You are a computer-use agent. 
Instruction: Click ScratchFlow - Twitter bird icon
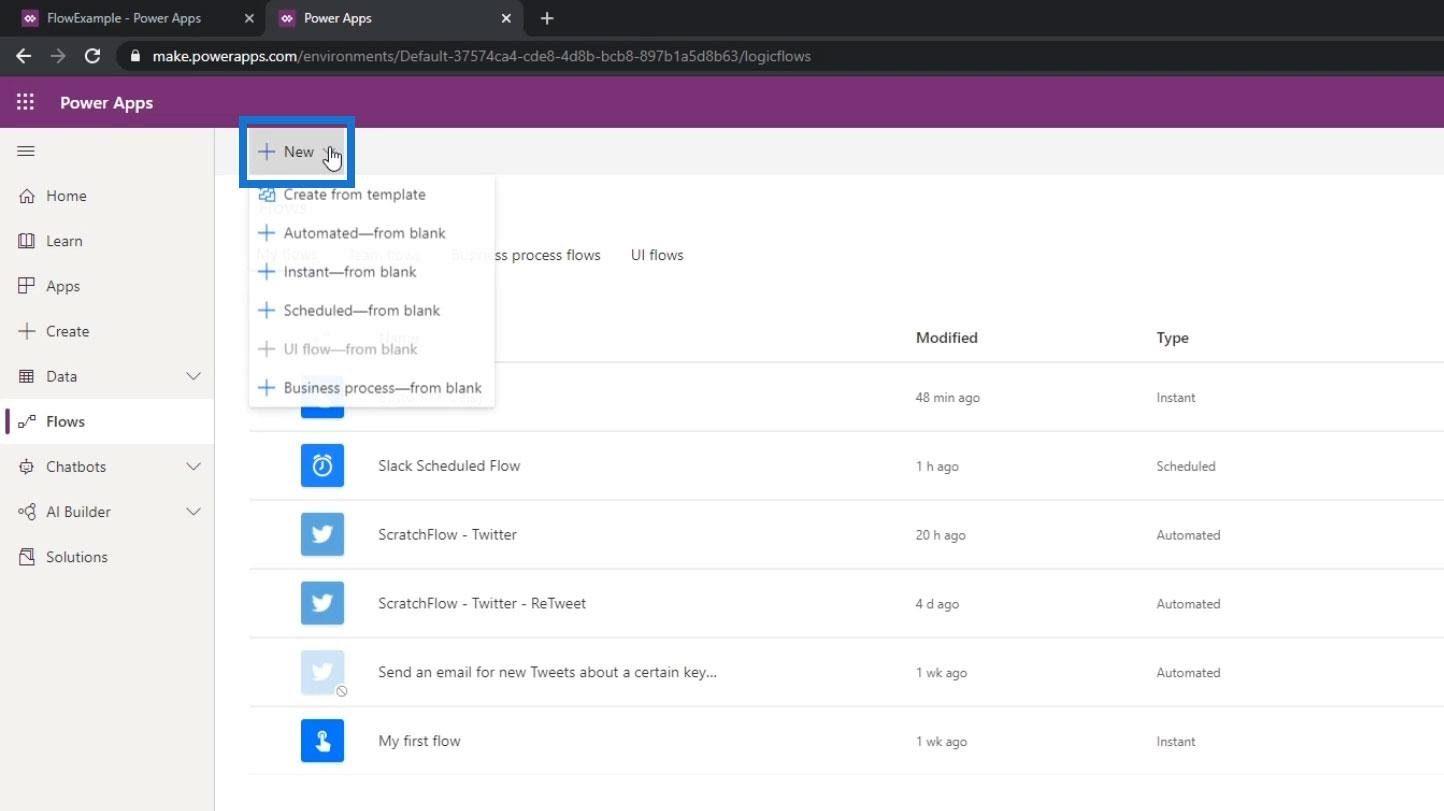[x=322, y=535]
